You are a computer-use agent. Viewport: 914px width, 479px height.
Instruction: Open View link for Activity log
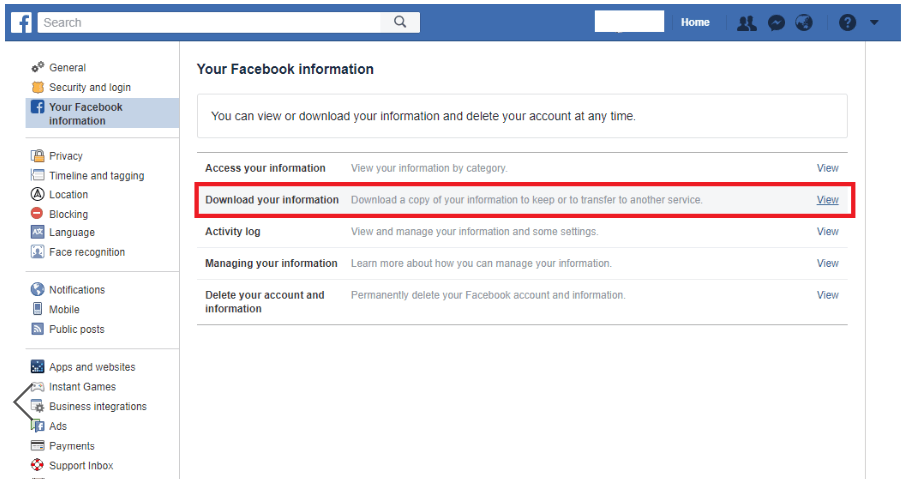click(x=827, y=231)
